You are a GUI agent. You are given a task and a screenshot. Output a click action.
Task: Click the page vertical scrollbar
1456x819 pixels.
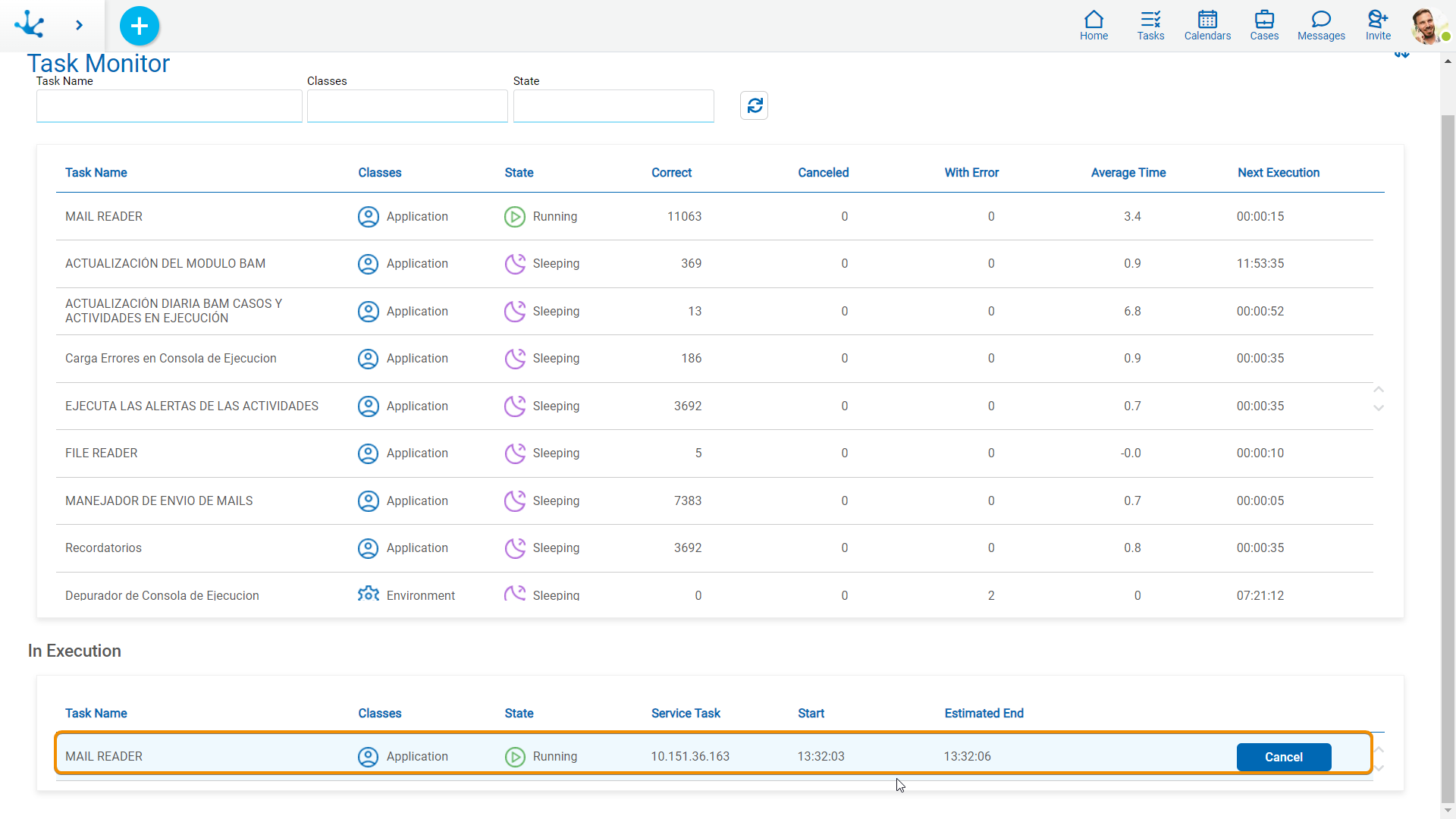point(1448,455)
